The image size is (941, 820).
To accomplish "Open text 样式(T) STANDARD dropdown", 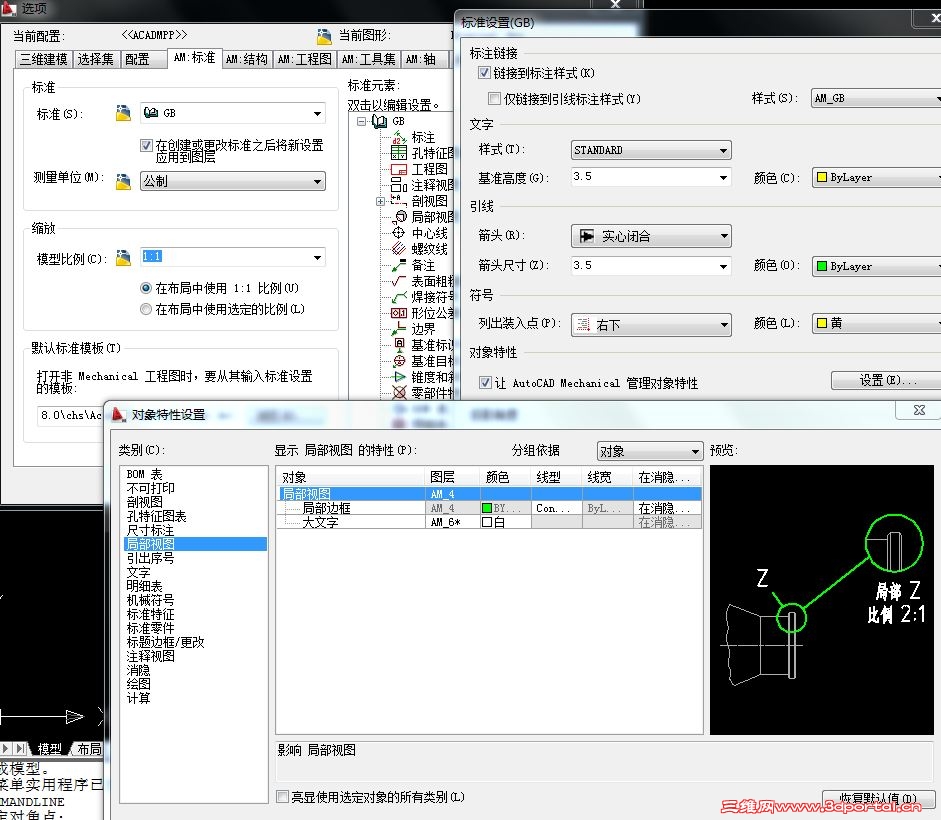I will pyautogui.click(x=651, y=150).
